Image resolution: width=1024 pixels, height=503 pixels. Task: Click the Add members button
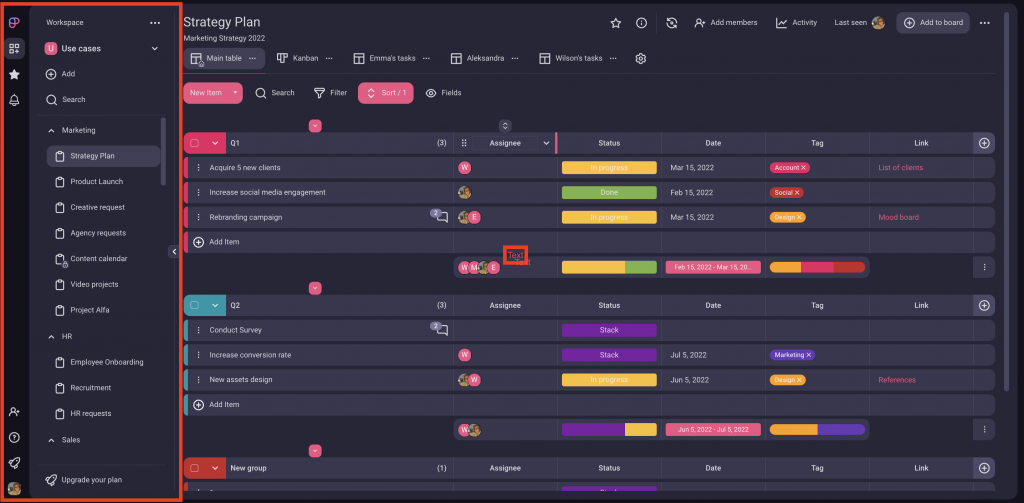(x=725, y=23)
